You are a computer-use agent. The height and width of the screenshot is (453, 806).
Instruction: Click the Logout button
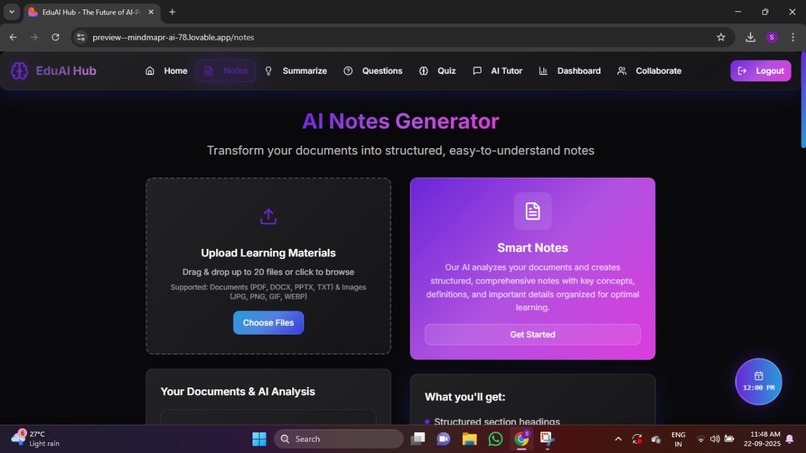click(x=761, y=71)
